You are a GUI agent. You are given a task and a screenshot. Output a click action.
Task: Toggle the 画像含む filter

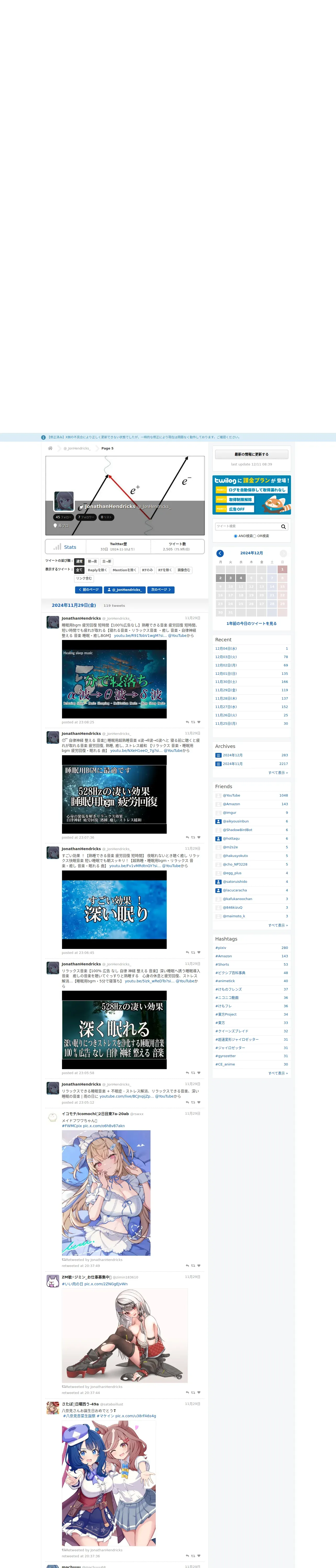tap(184, 570)
